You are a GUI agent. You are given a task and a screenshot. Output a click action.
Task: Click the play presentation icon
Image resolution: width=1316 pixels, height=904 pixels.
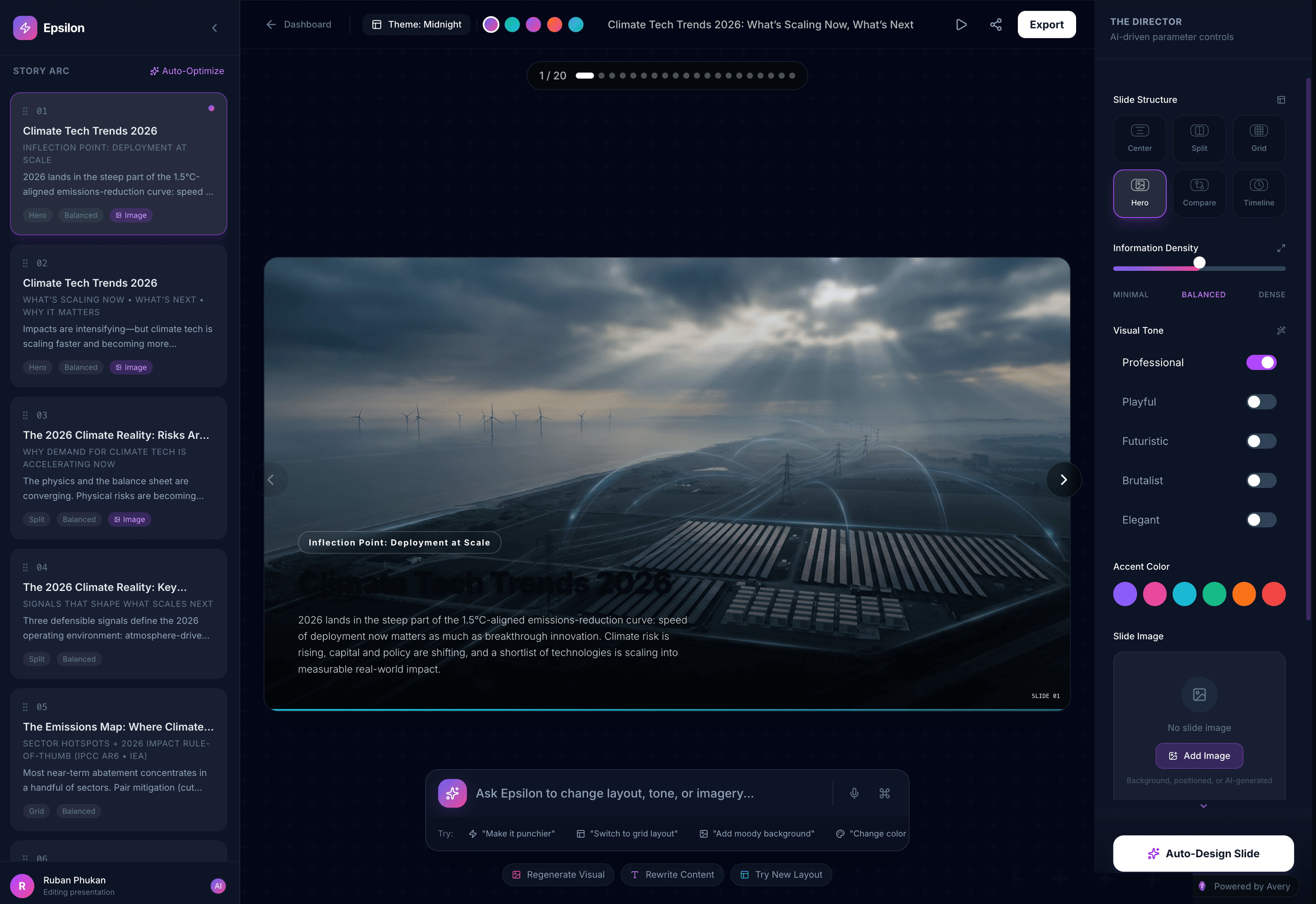coord(961,24)
